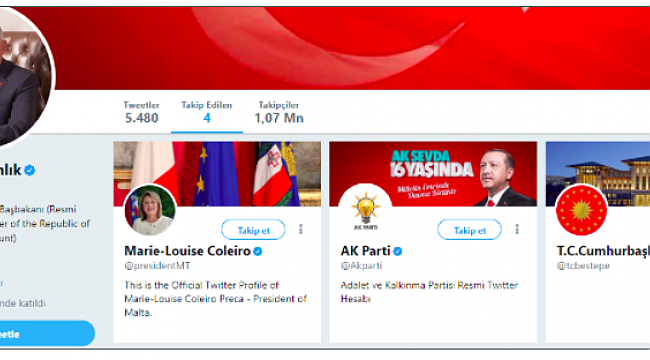Click the blue Tweetle button

46,333
